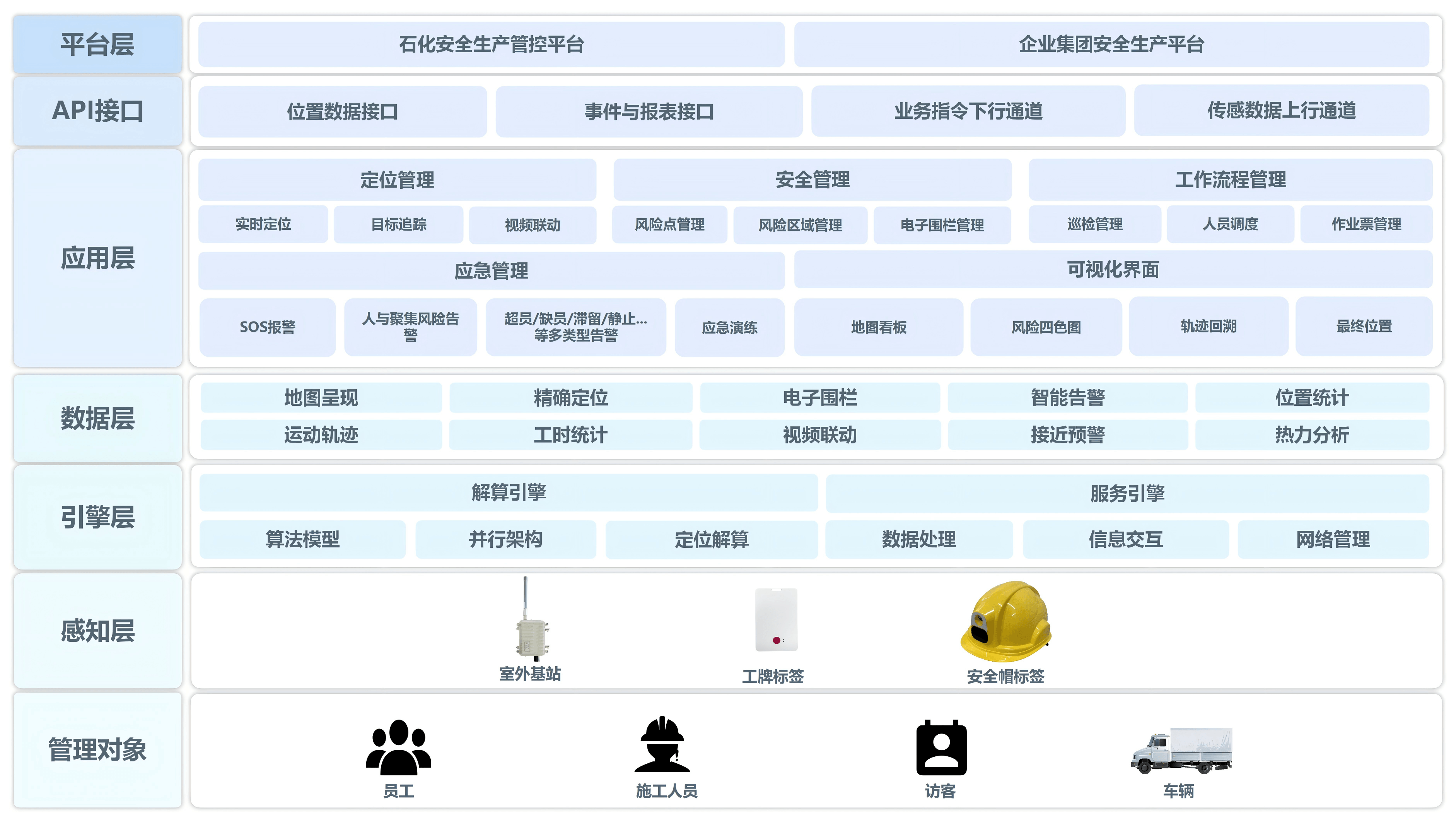Select 地图呈现 in data layer
Screen dimensions: 1456x826
[x=321, y=398]
